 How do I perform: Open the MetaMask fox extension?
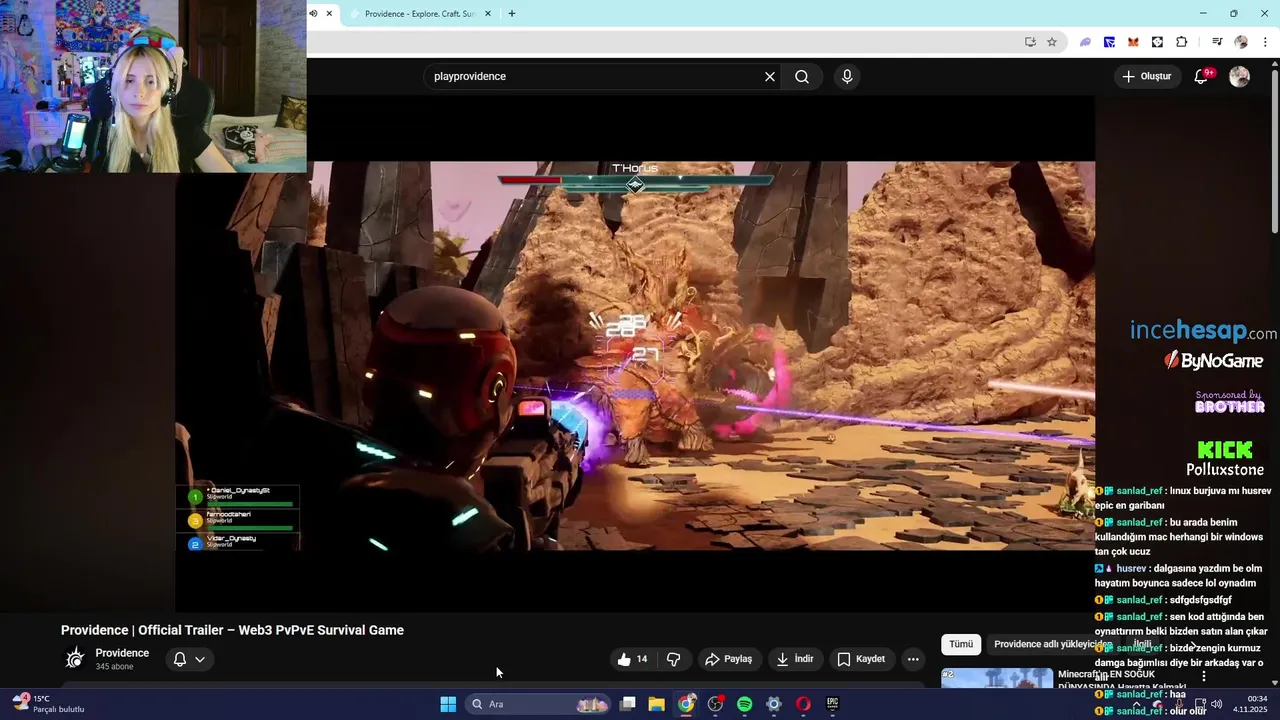1133,42
